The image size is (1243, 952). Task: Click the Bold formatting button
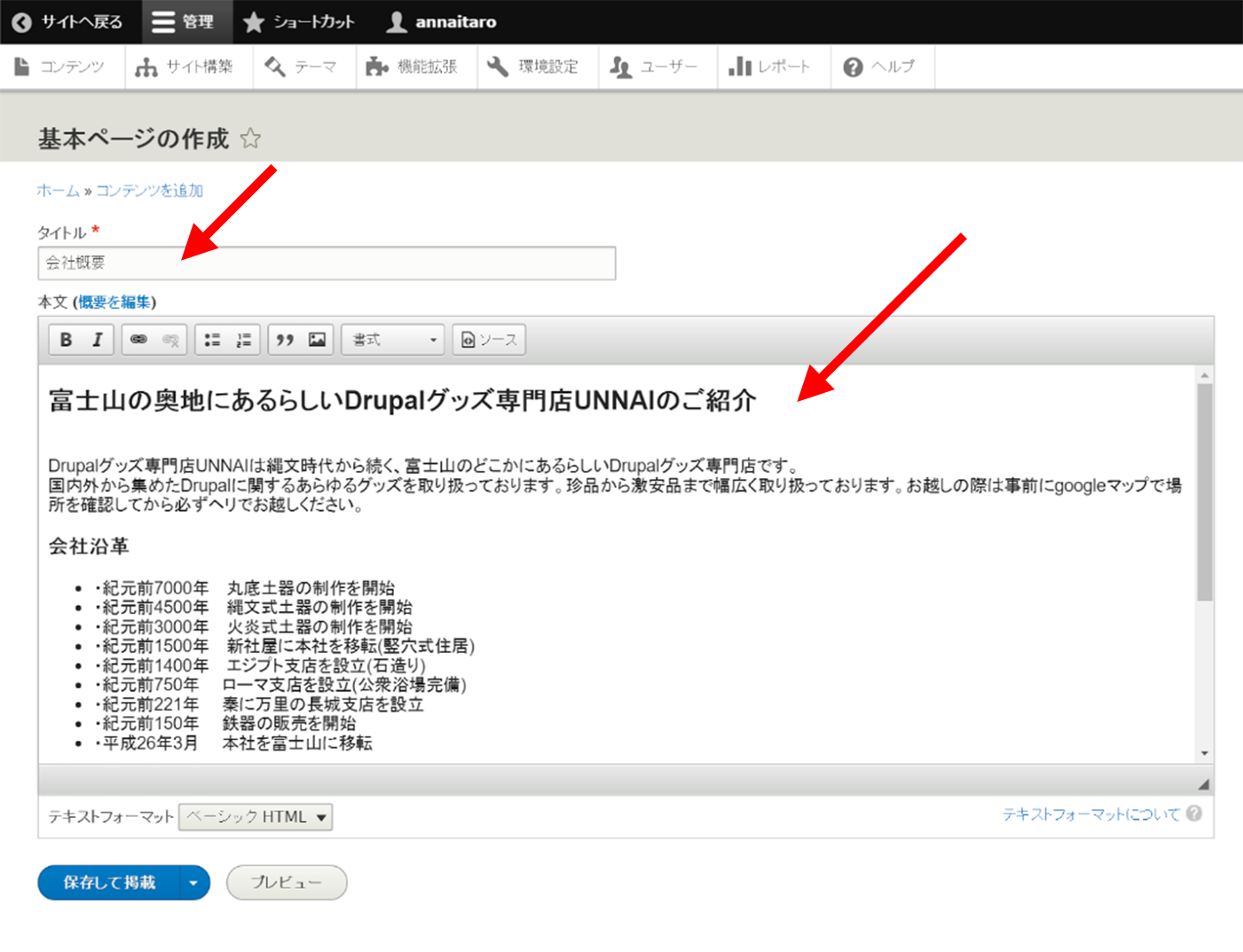coord(66,340)
